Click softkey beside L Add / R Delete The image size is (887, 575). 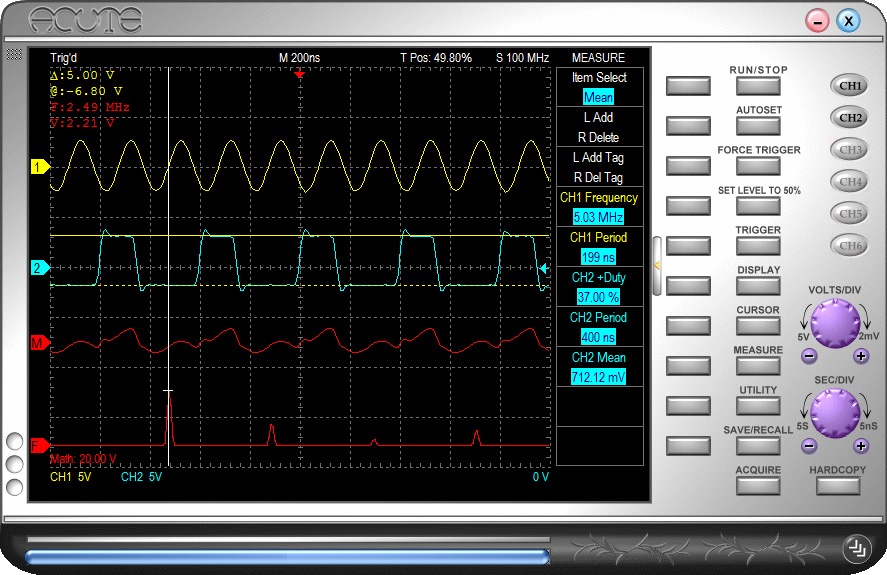pos(688,126)
